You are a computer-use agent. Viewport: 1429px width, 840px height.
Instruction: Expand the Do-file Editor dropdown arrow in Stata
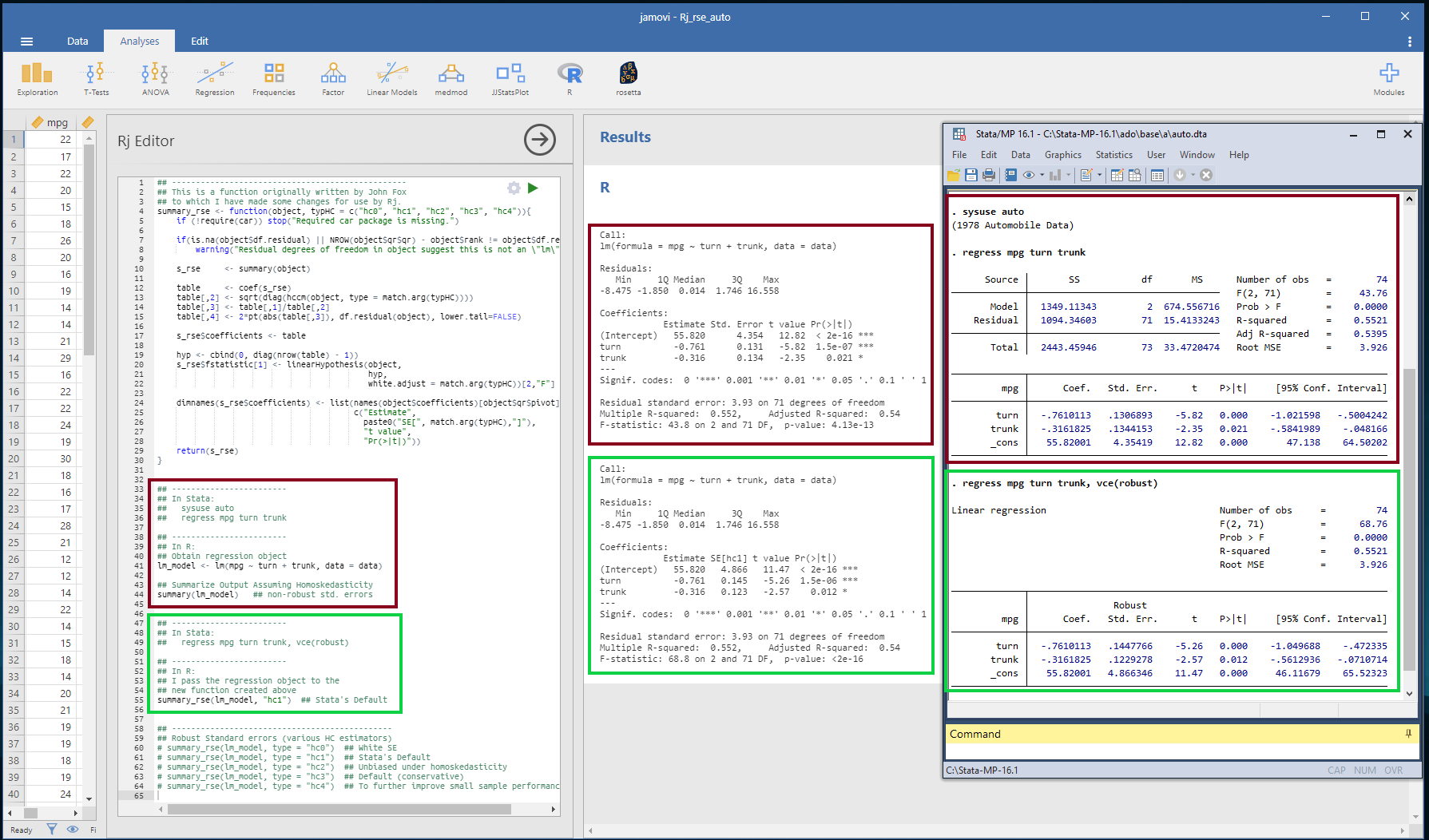coord(1100,175)
